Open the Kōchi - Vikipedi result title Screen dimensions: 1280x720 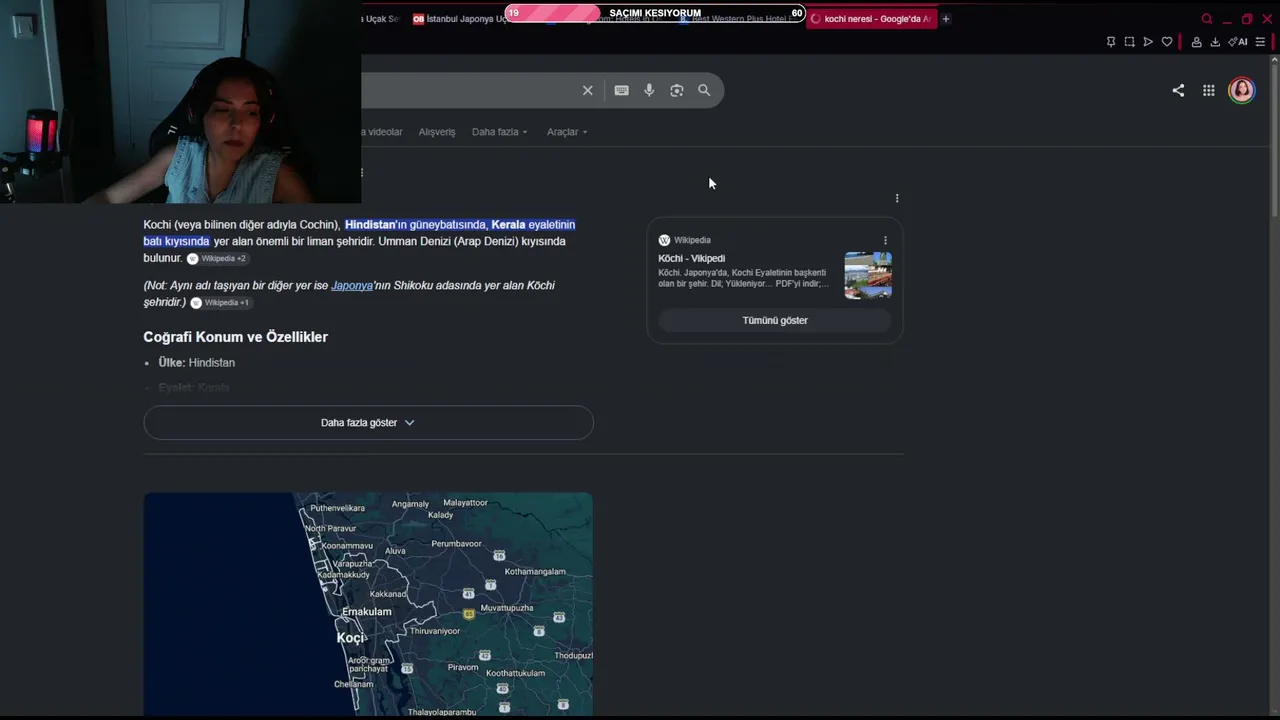[692, 258]
